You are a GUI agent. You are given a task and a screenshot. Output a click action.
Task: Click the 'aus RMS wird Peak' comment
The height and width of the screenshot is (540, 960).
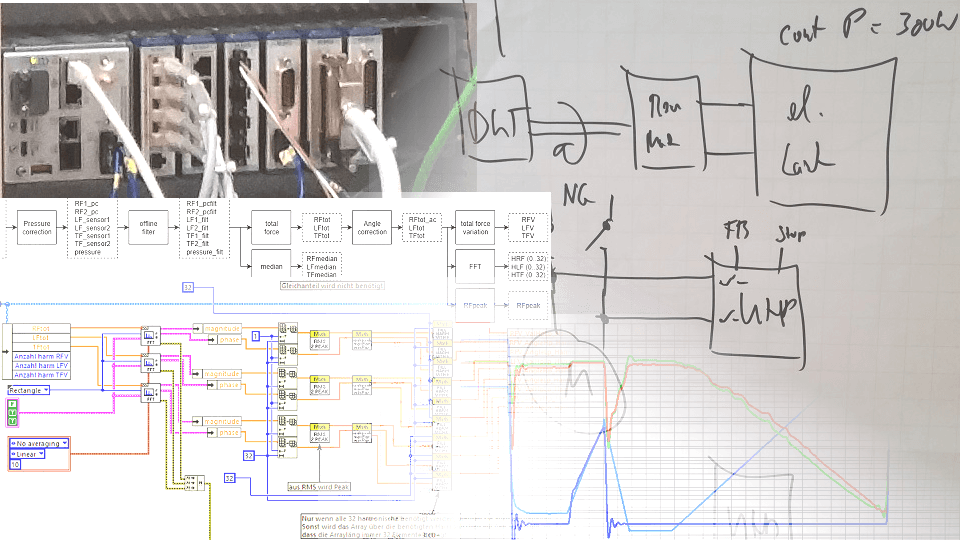click(x=319, y=487)
